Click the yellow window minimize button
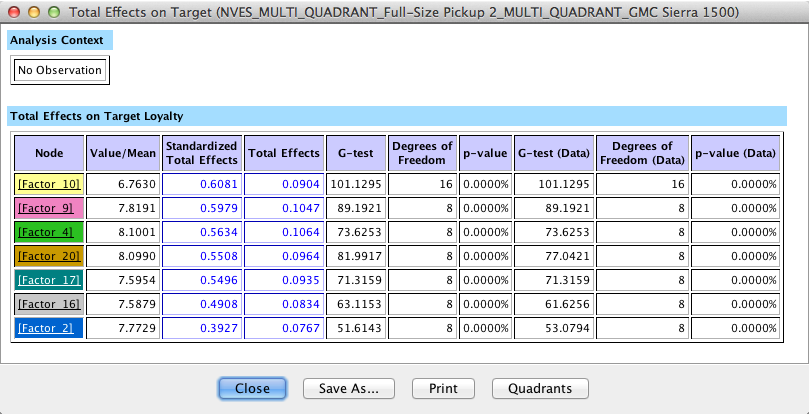810x414 pixels. point(33,13)
